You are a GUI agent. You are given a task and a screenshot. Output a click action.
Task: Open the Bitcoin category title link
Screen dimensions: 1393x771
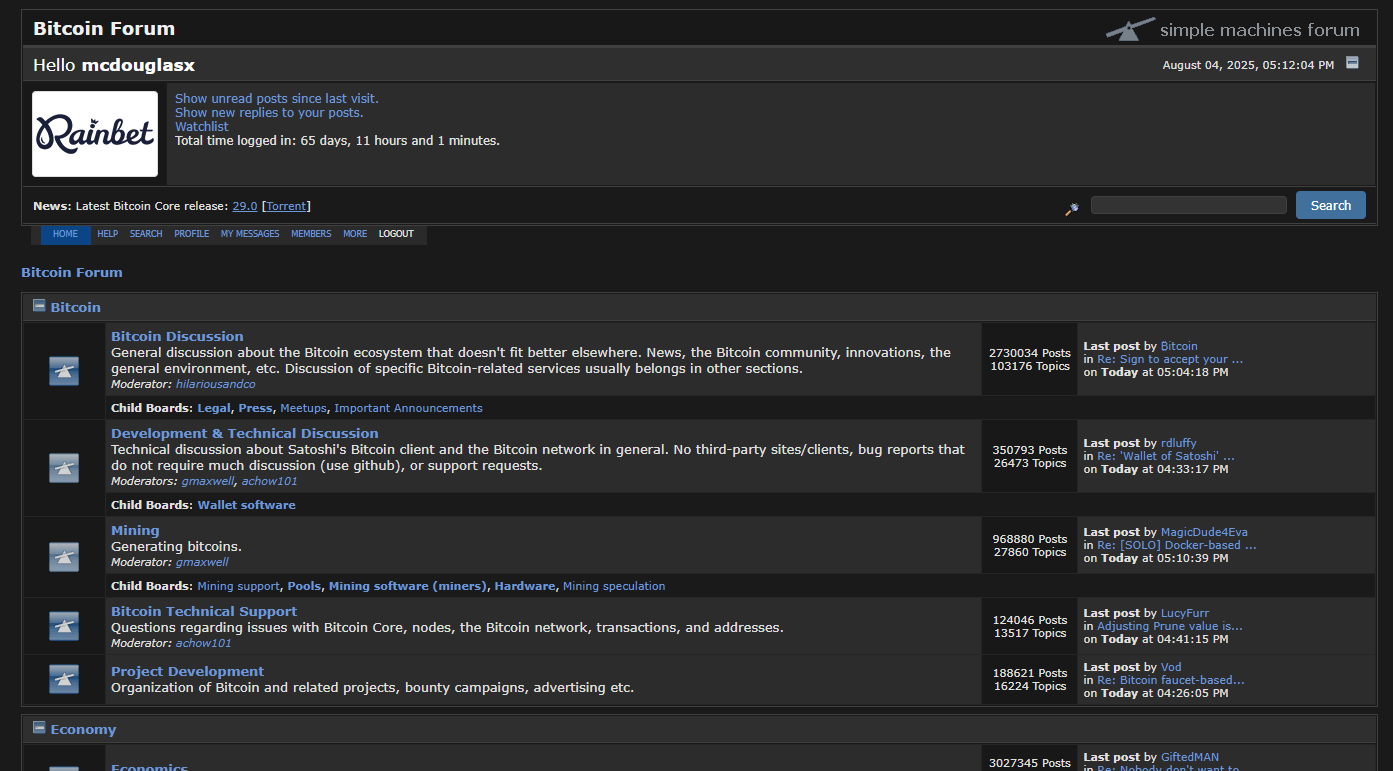76,307
